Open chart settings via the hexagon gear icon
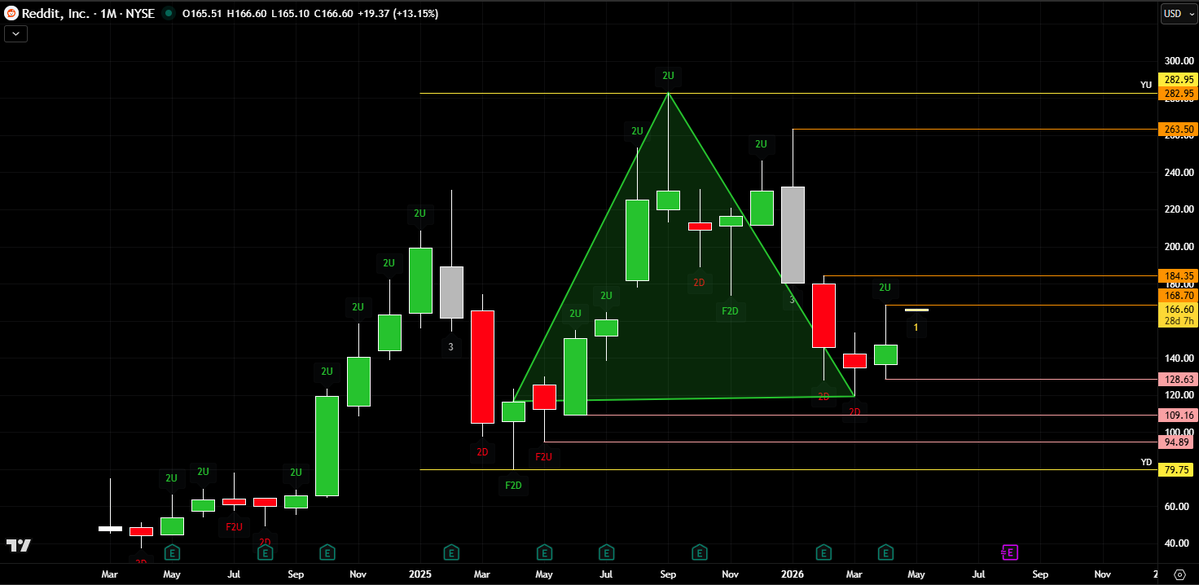1199x585 pixels. pyautogui.click(x=1178, y=574)
